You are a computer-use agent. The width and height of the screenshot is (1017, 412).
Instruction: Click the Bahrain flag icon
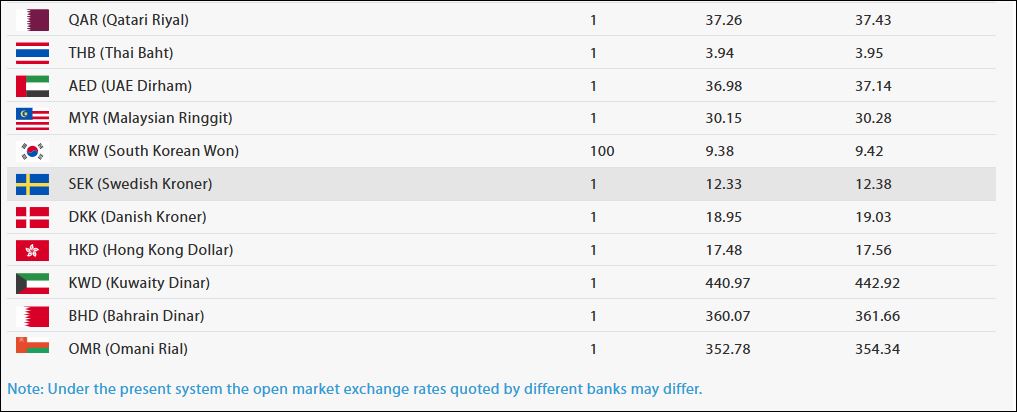tap(32, 316)
